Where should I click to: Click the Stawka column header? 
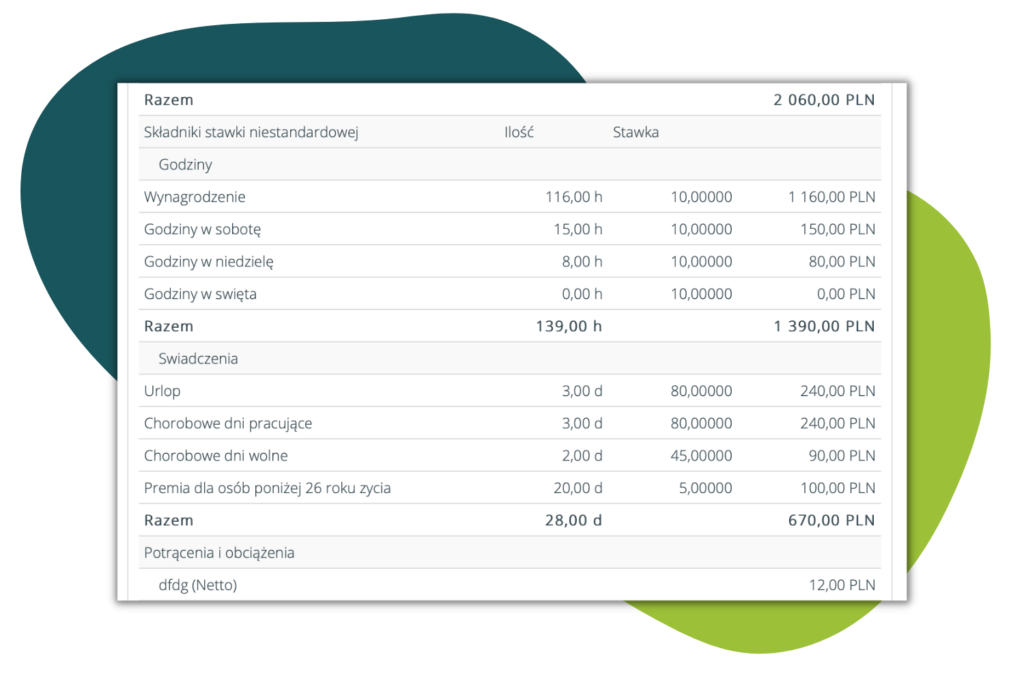[636, 132]
